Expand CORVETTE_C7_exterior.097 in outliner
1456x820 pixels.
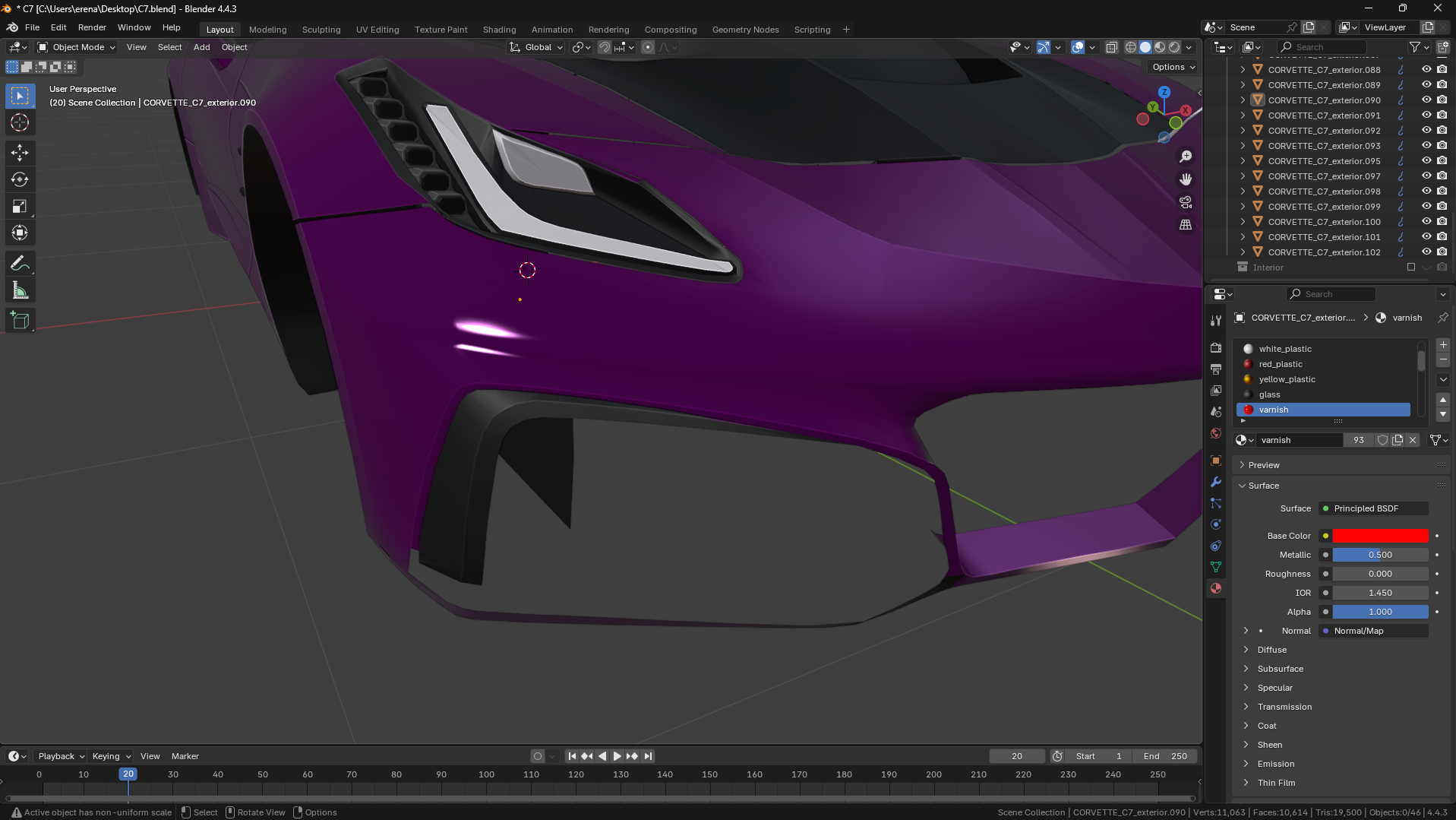1243,176
